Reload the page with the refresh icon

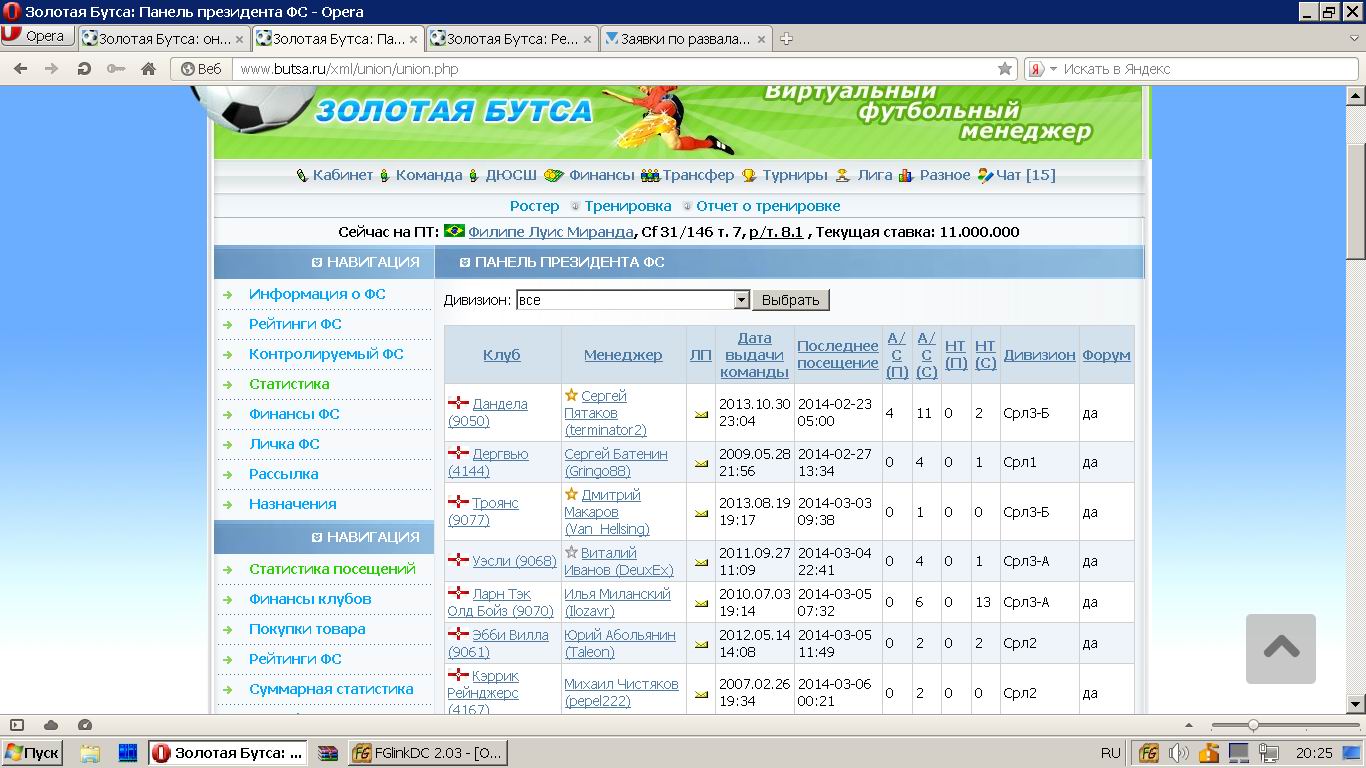pyautogui.click(x=84, y=69)
